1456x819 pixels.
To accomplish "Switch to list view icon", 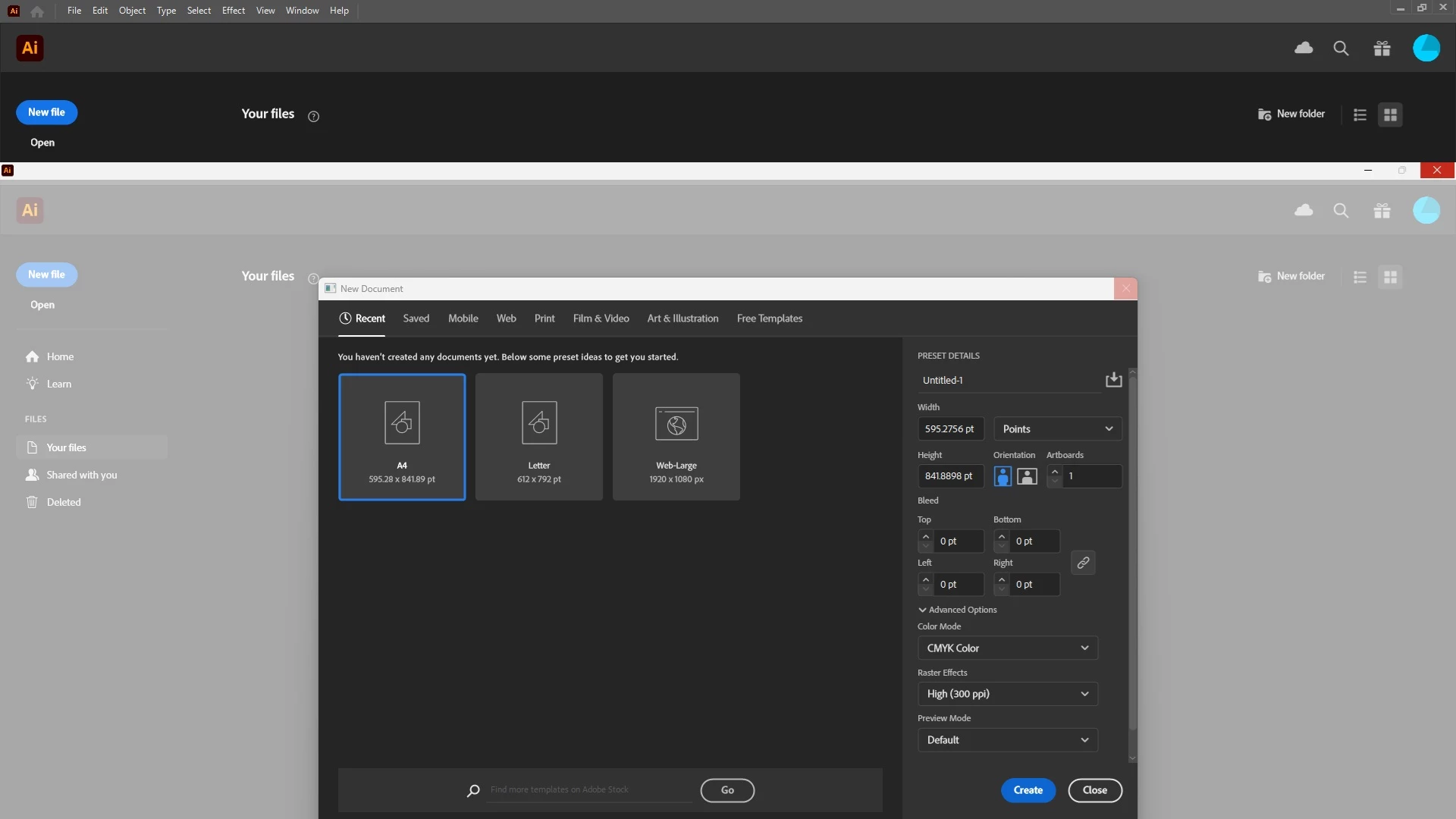I will coord(1360,115).
